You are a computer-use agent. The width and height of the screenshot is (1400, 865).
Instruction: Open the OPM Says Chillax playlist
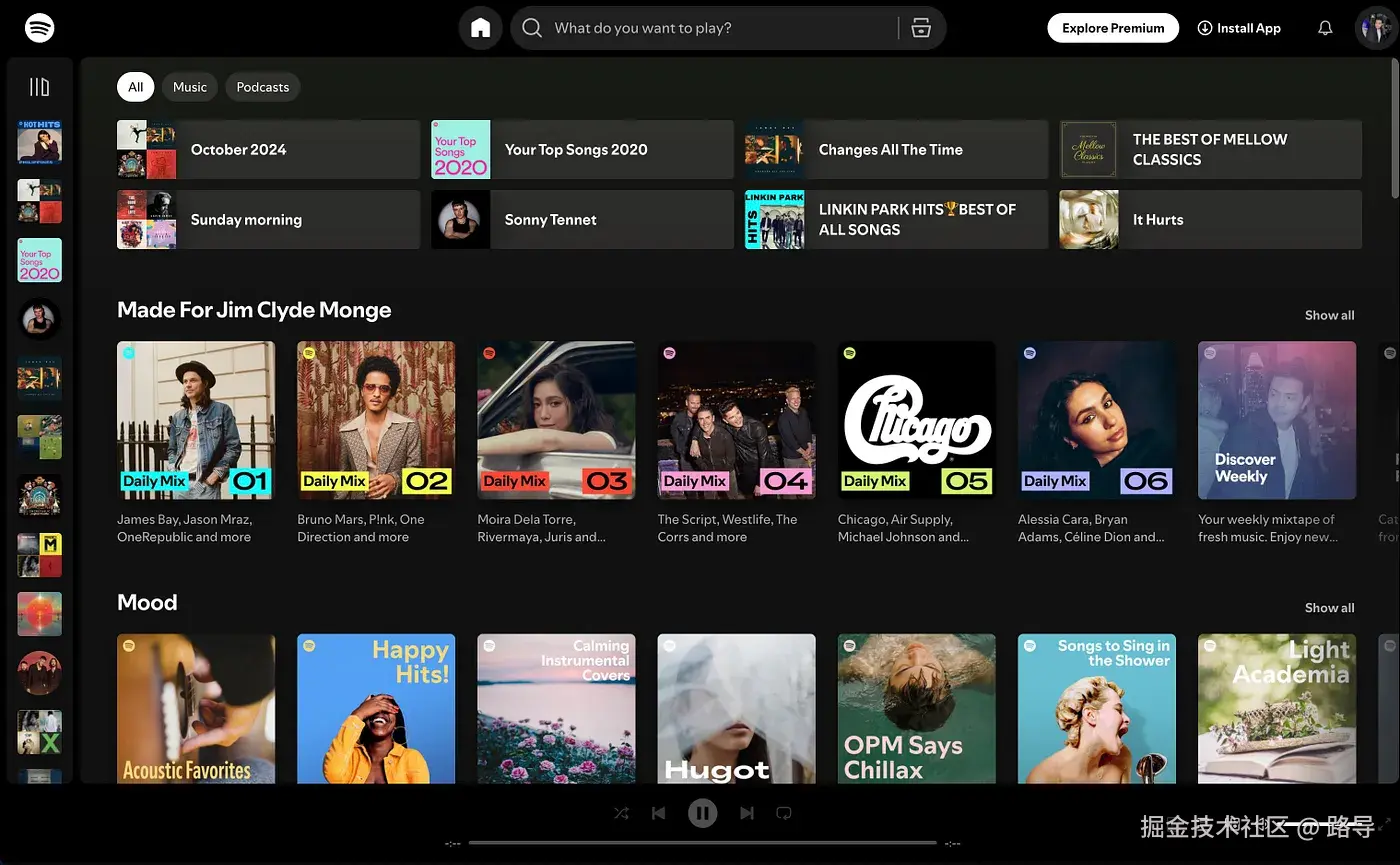coord(917,709)
